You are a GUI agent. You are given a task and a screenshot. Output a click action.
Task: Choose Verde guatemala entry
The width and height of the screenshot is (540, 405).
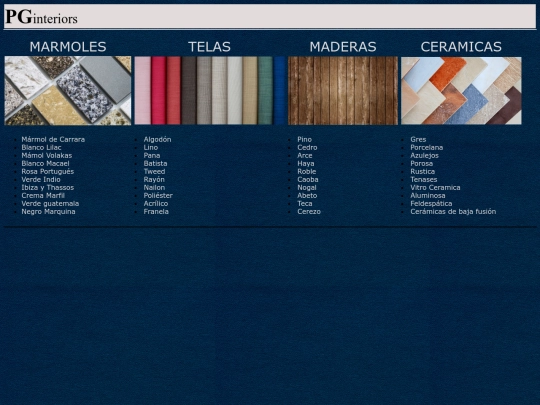(x=50, y=204)
